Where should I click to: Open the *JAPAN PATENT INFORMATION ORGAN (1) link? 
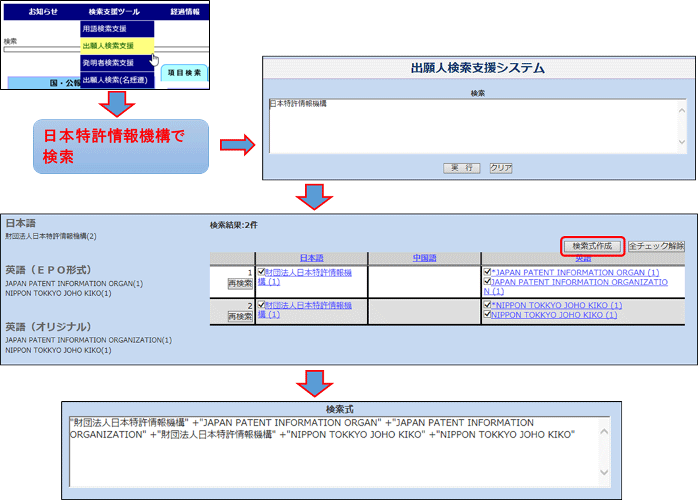(x=575, y=272)
